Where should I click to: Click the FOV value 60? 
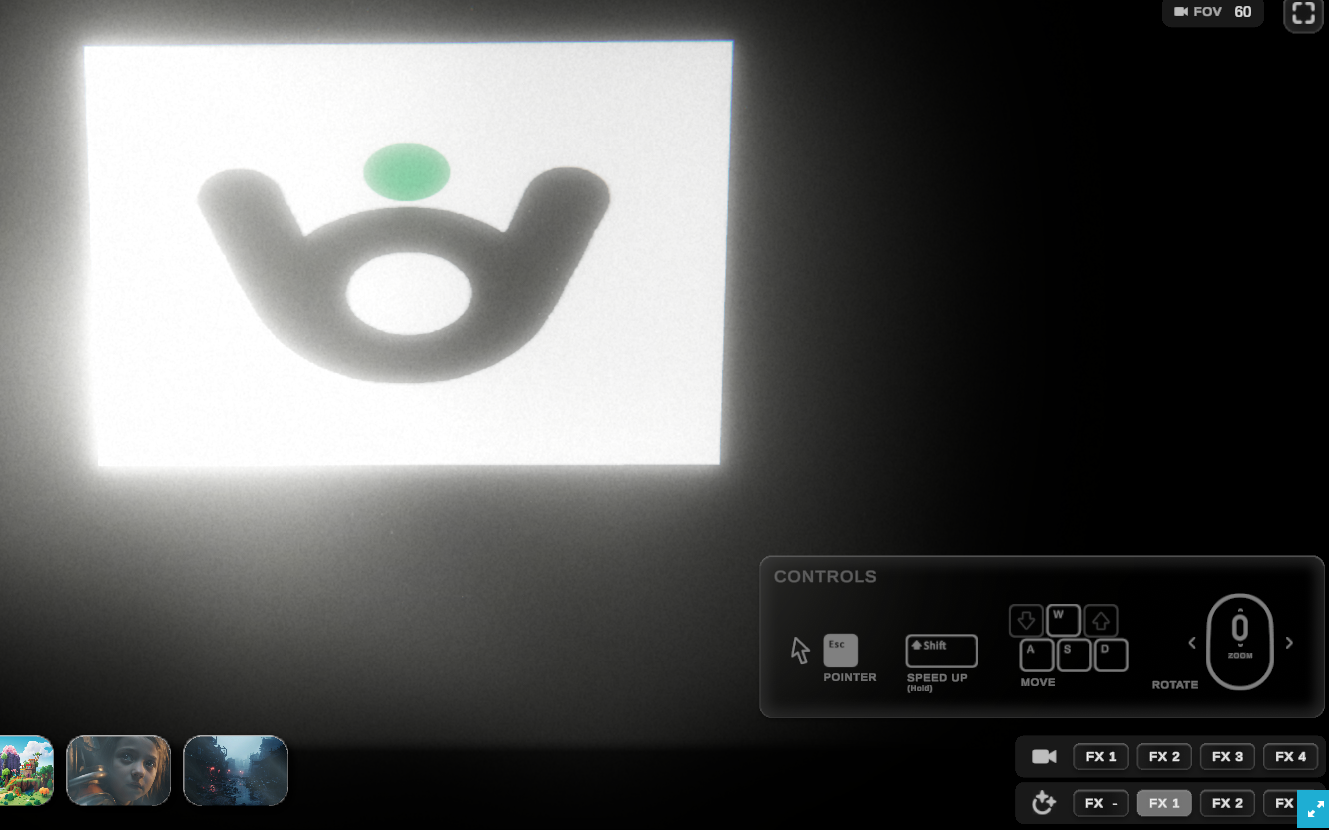coord(1242,12)
